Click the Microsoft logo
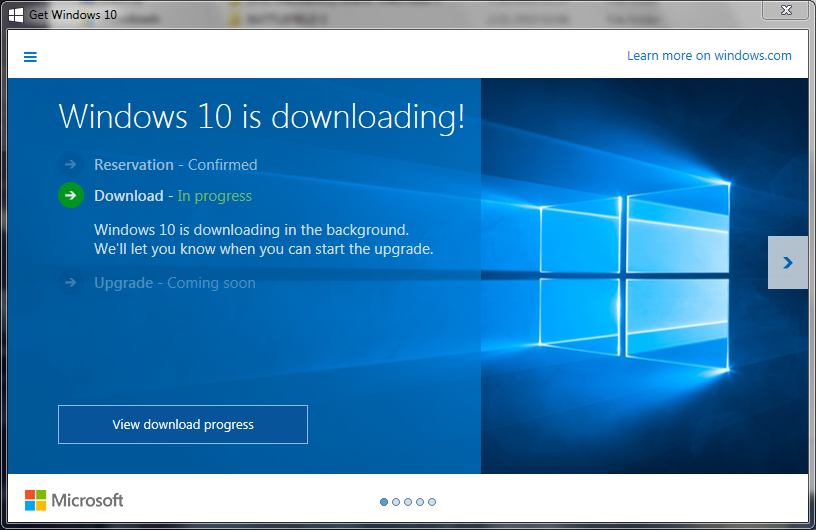This screenshot has width=816, height=530. pyautogui.click(x=74, y=500)
